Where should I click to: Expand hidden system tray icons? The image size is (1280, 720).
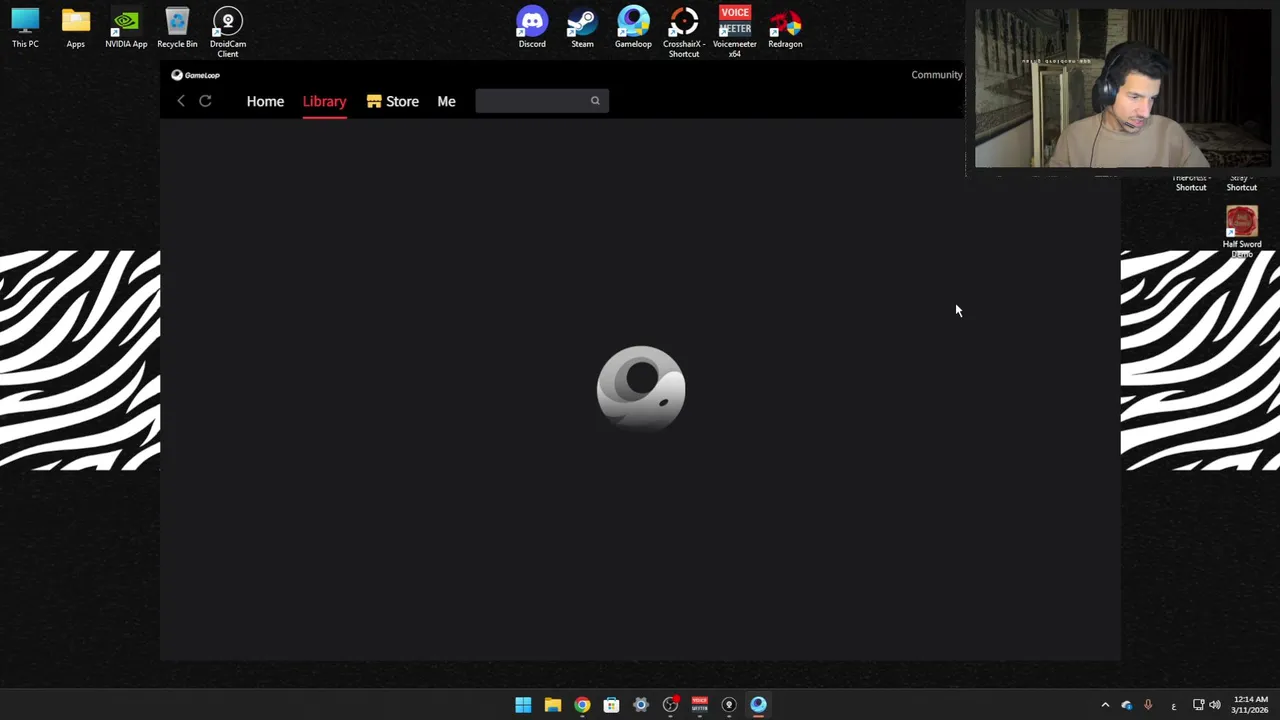[x=1105, y=705]
